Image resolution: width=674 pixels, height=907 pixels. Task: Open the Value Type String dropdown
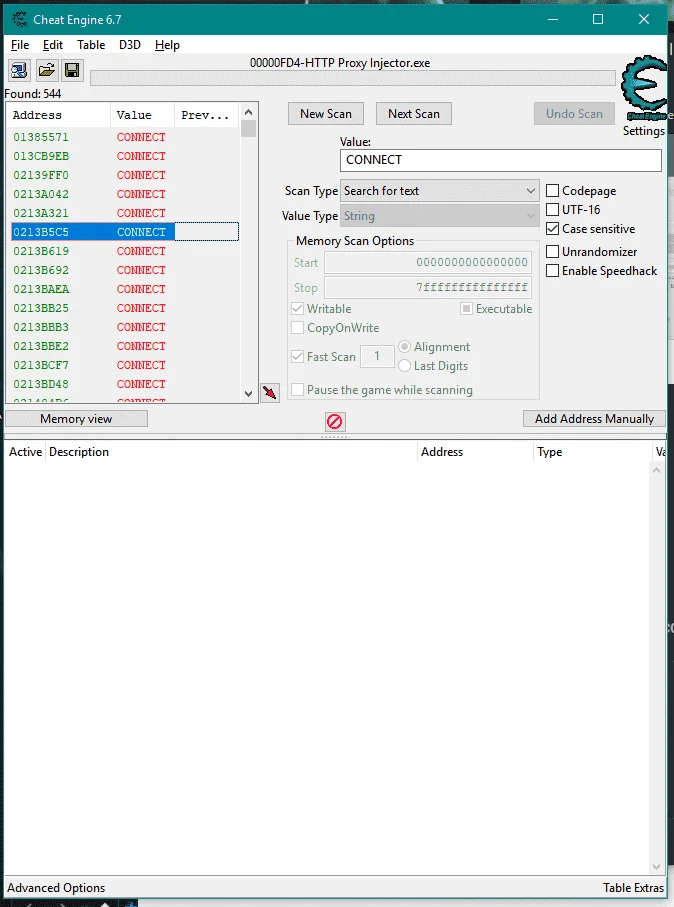[x=440, y=216]
